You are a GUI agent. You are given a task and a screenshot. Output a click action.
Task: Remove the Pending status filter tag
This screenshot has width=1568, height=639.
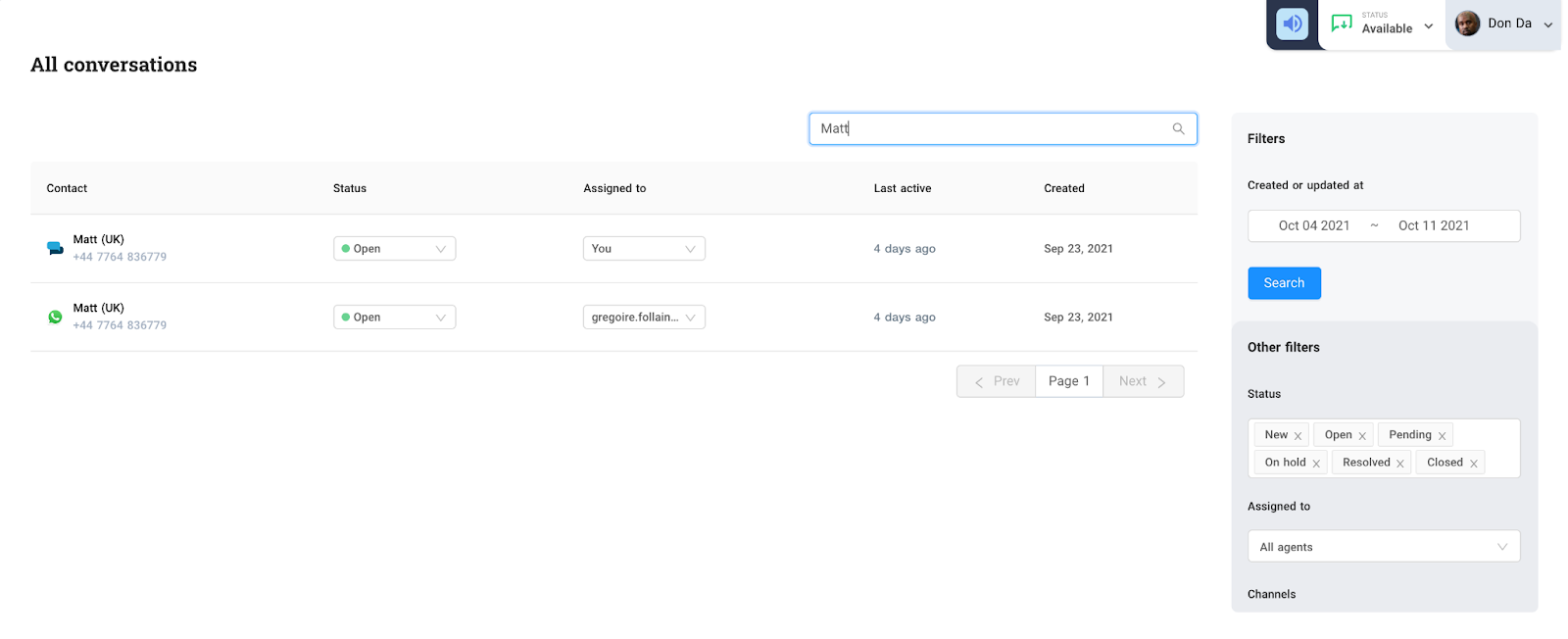(1442, 436)
